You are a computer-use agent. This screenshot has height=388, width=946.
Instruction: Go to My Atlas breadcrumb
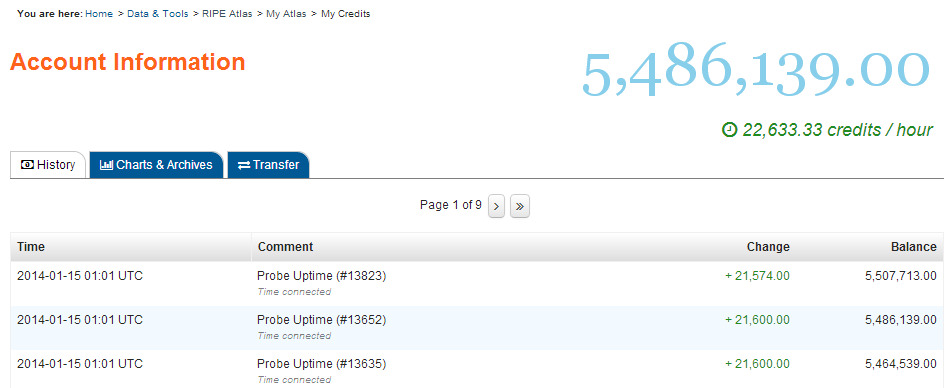click(x=287, y=13)
